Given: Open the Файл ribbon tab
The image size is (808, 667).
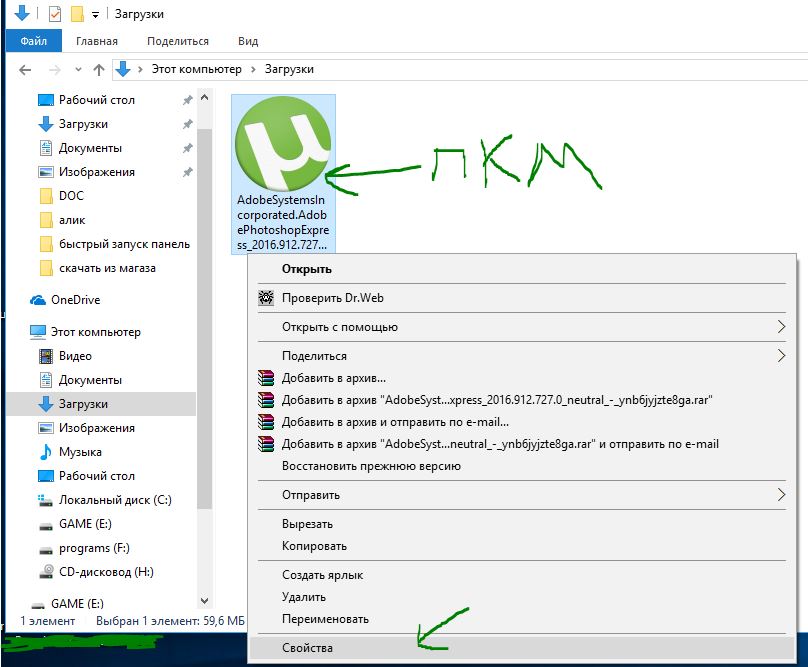Looking at the screenshot, I should click(33, 41).
